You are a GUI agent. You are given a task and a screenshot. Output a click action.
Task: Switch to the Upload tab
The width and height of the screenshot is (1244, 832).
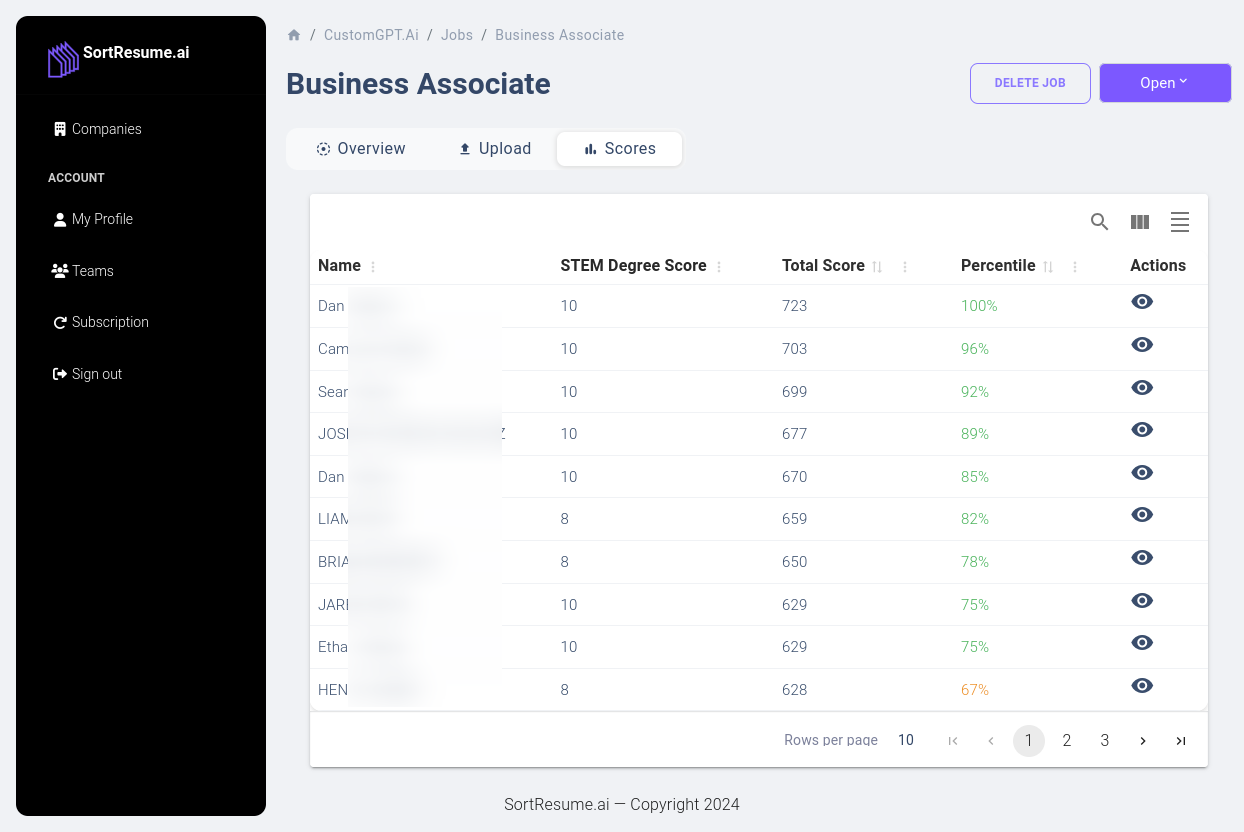coord(494,148)
